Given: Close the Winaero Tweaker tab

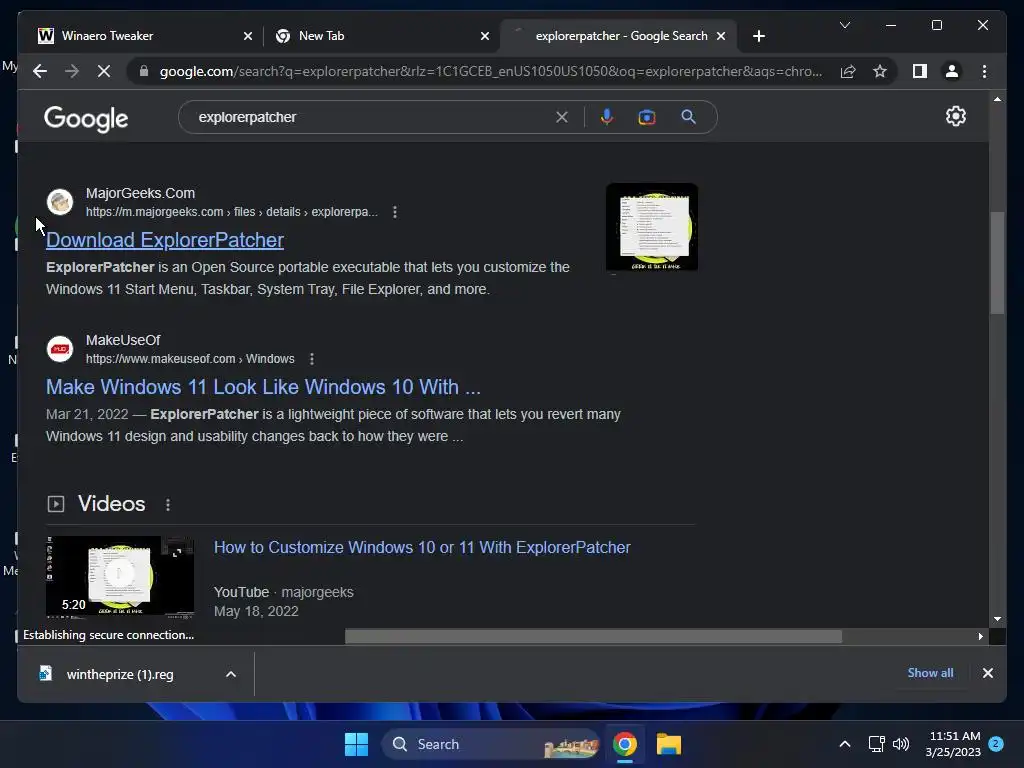Looking at the screenshot, I should pos(248,37).
